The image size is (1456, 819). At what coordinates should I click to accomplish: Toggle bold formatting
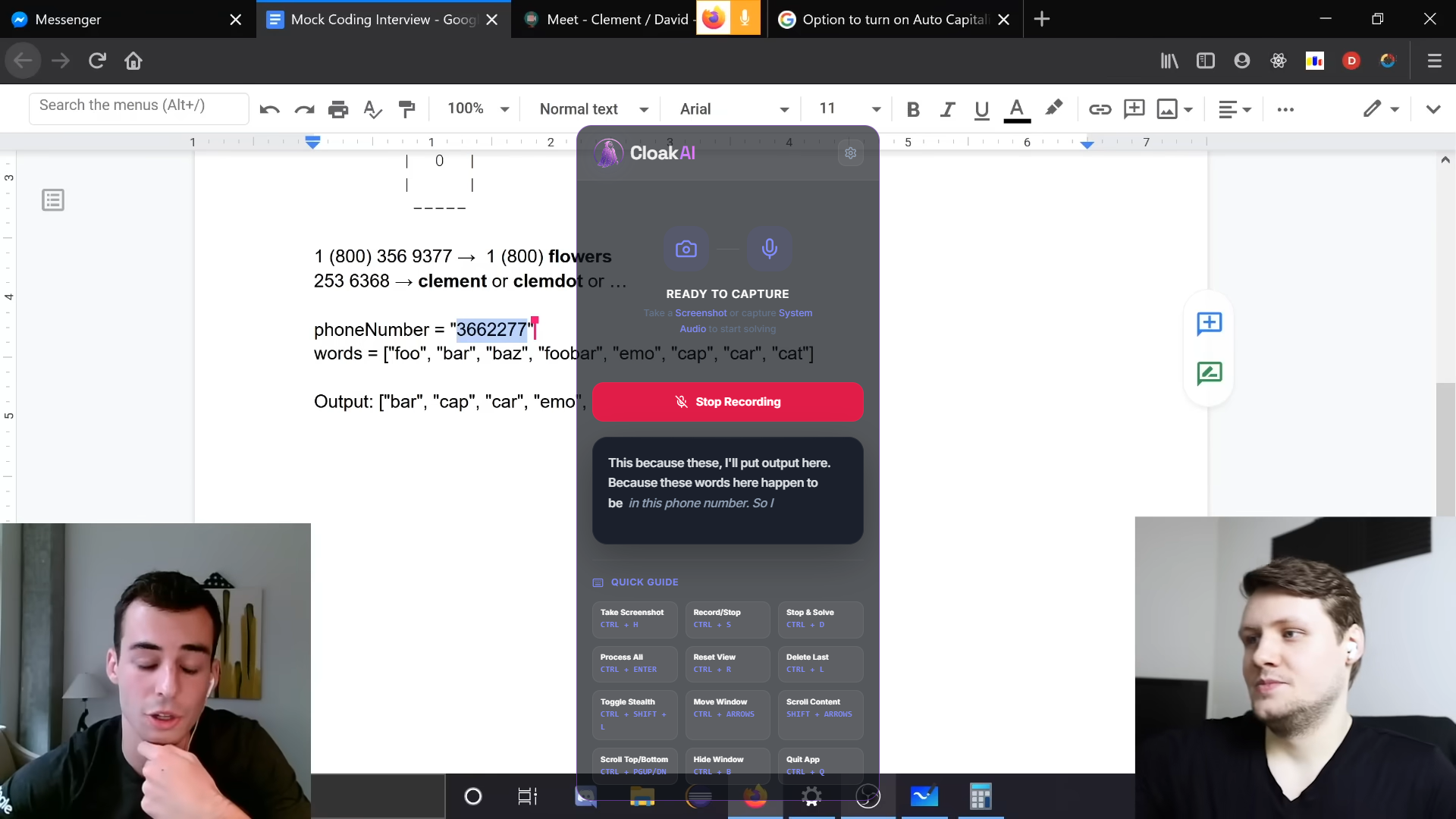(x=913, y=109)
